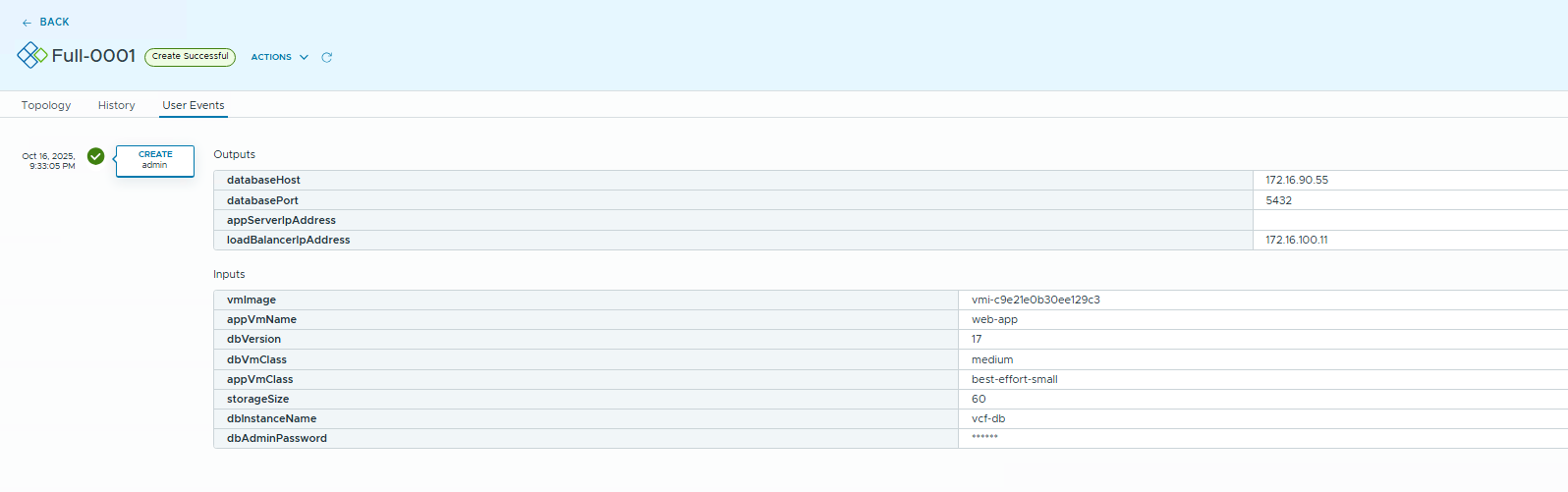
Task: Click the green success checkmark icon
Action: pos(95,156)
